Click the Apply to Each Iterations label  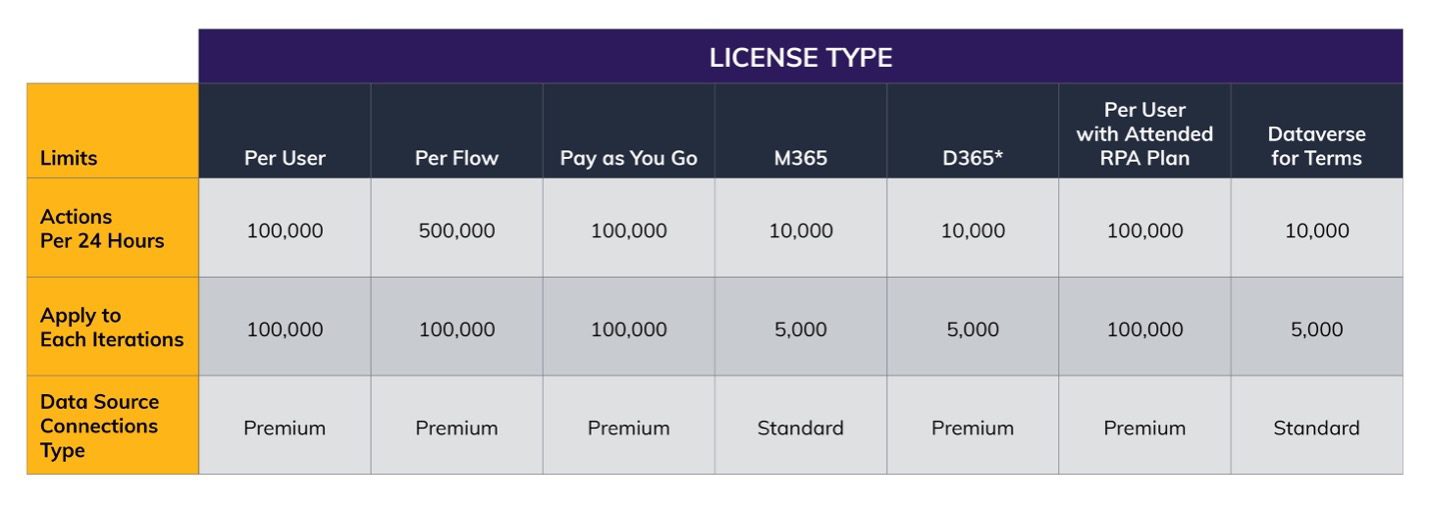112,327
